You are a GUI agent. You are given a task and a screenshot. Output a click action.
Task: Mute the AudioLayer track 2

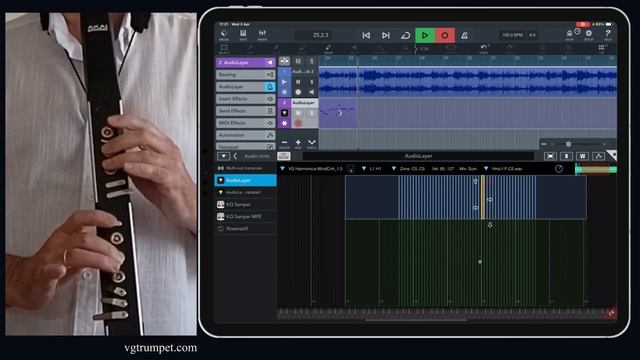(298, 113)
